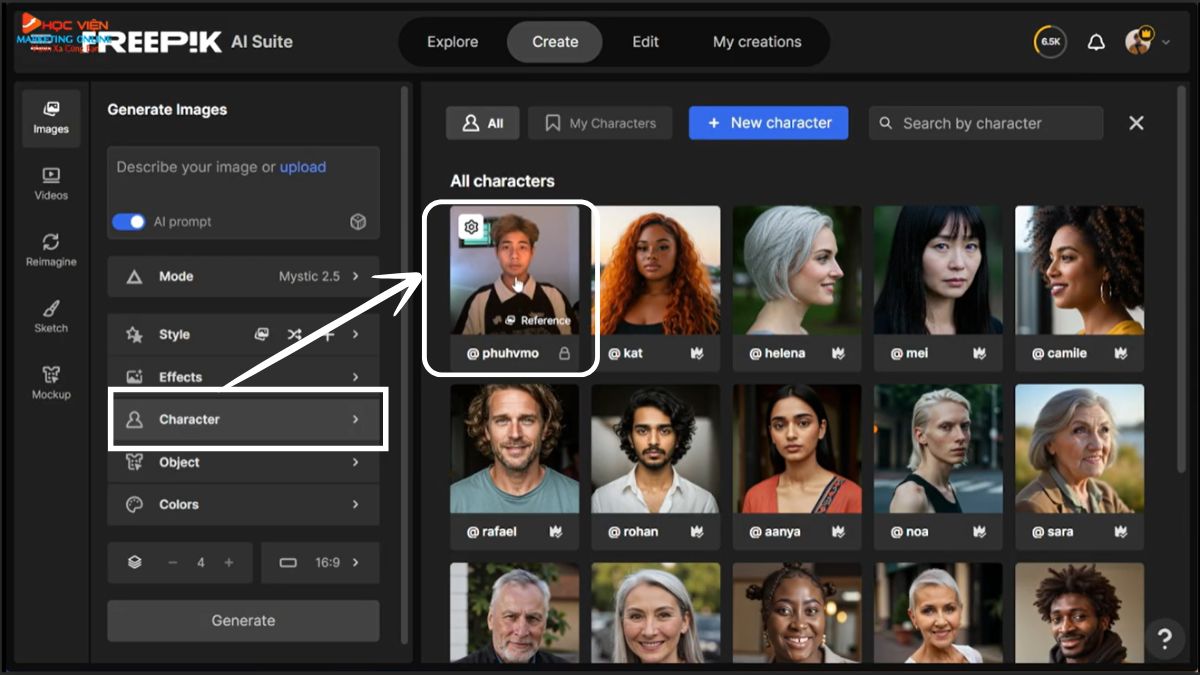
Task: Click the Generate button
Action: [243, 621]
